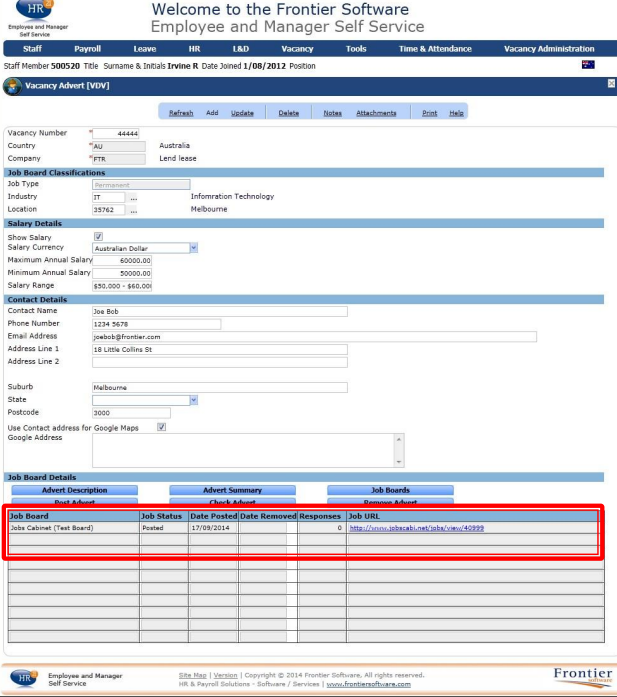
Task: Open the Location lookup ellipsis button
Action: click(x=133, y=210)
